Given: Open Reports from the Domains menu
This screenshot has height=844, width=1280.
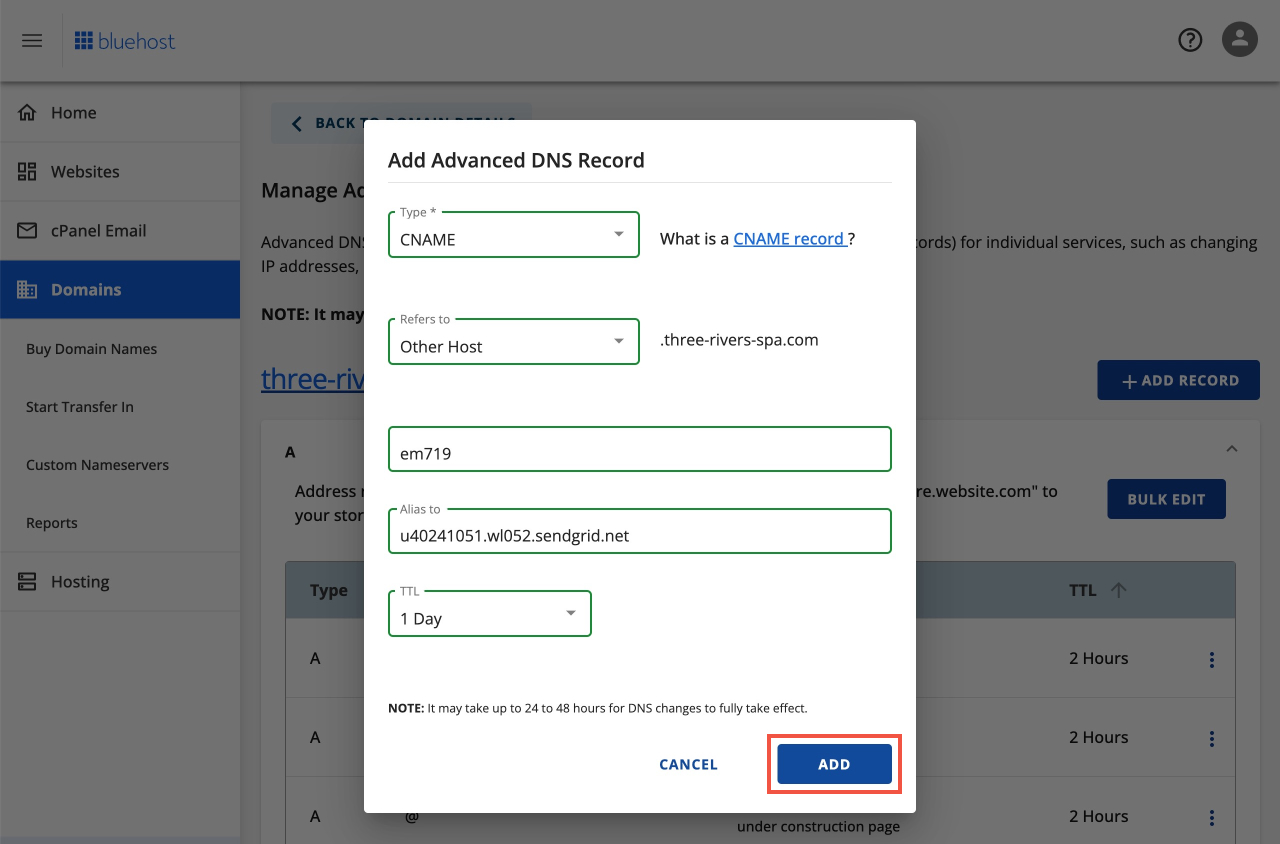Looking at the screenshot, I should point(51,523).
